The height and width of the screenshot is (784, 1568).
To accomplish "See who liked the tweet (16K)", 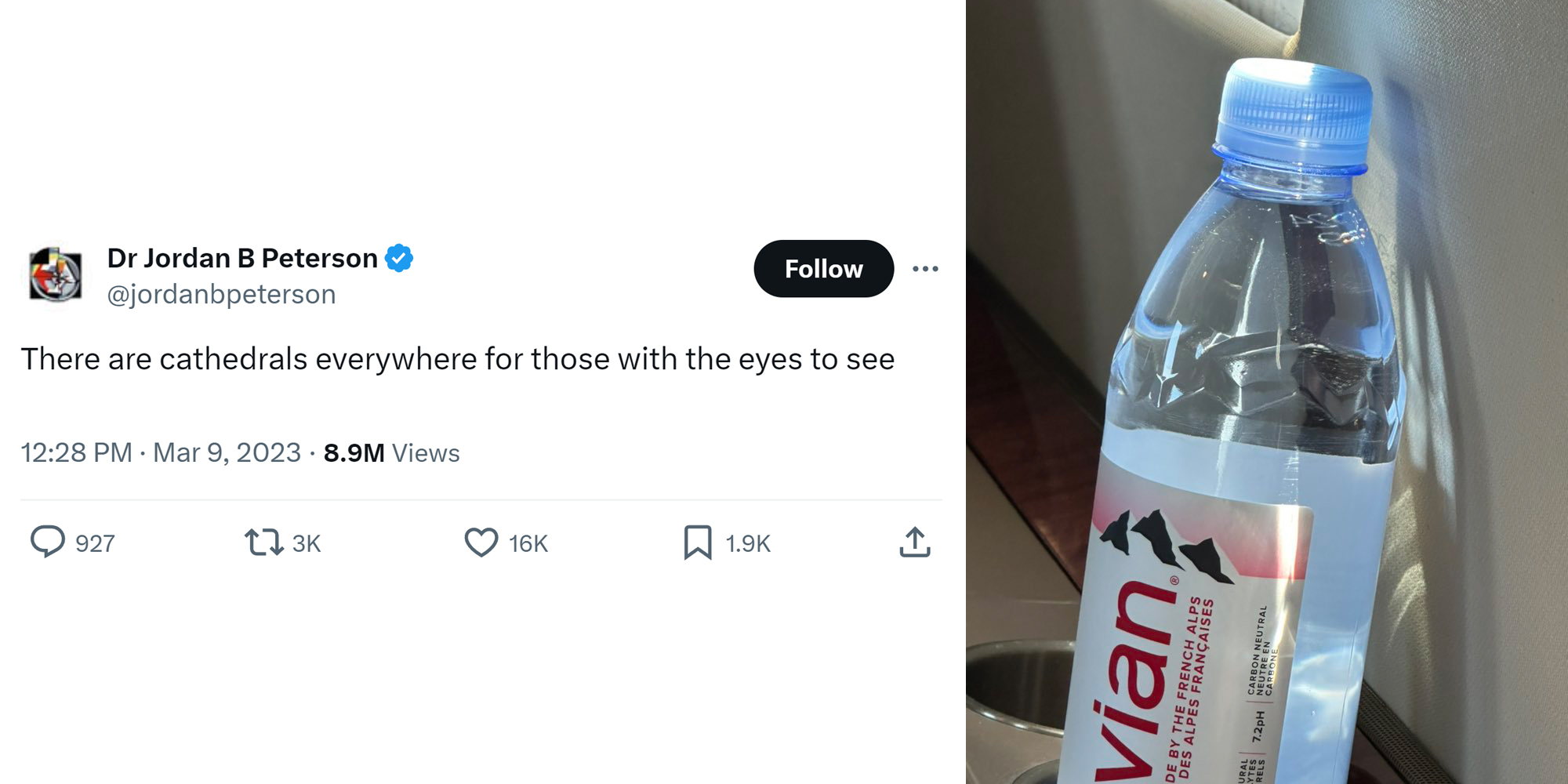I will (526, 542).
